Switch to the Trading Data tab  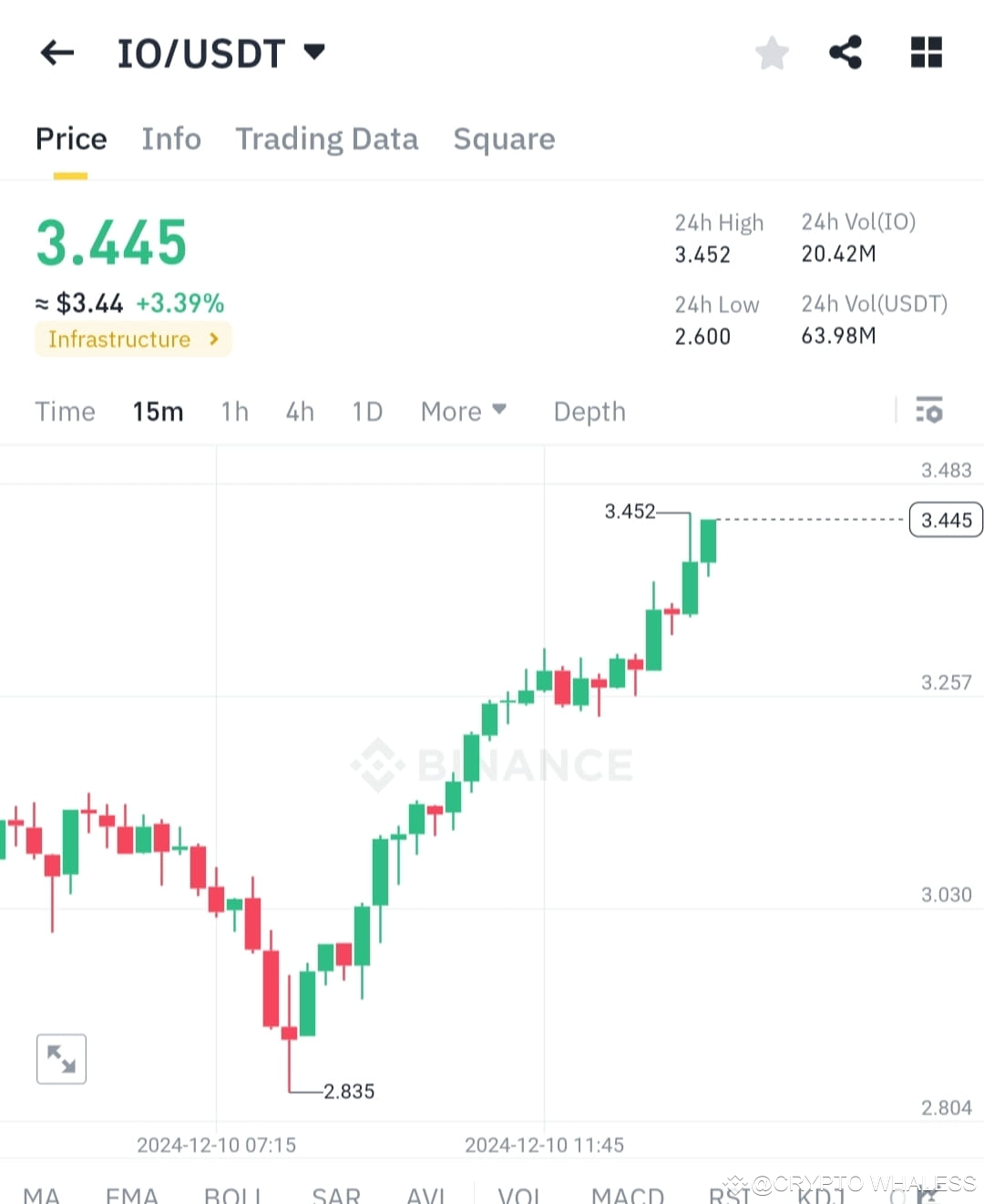coord(326,138)
